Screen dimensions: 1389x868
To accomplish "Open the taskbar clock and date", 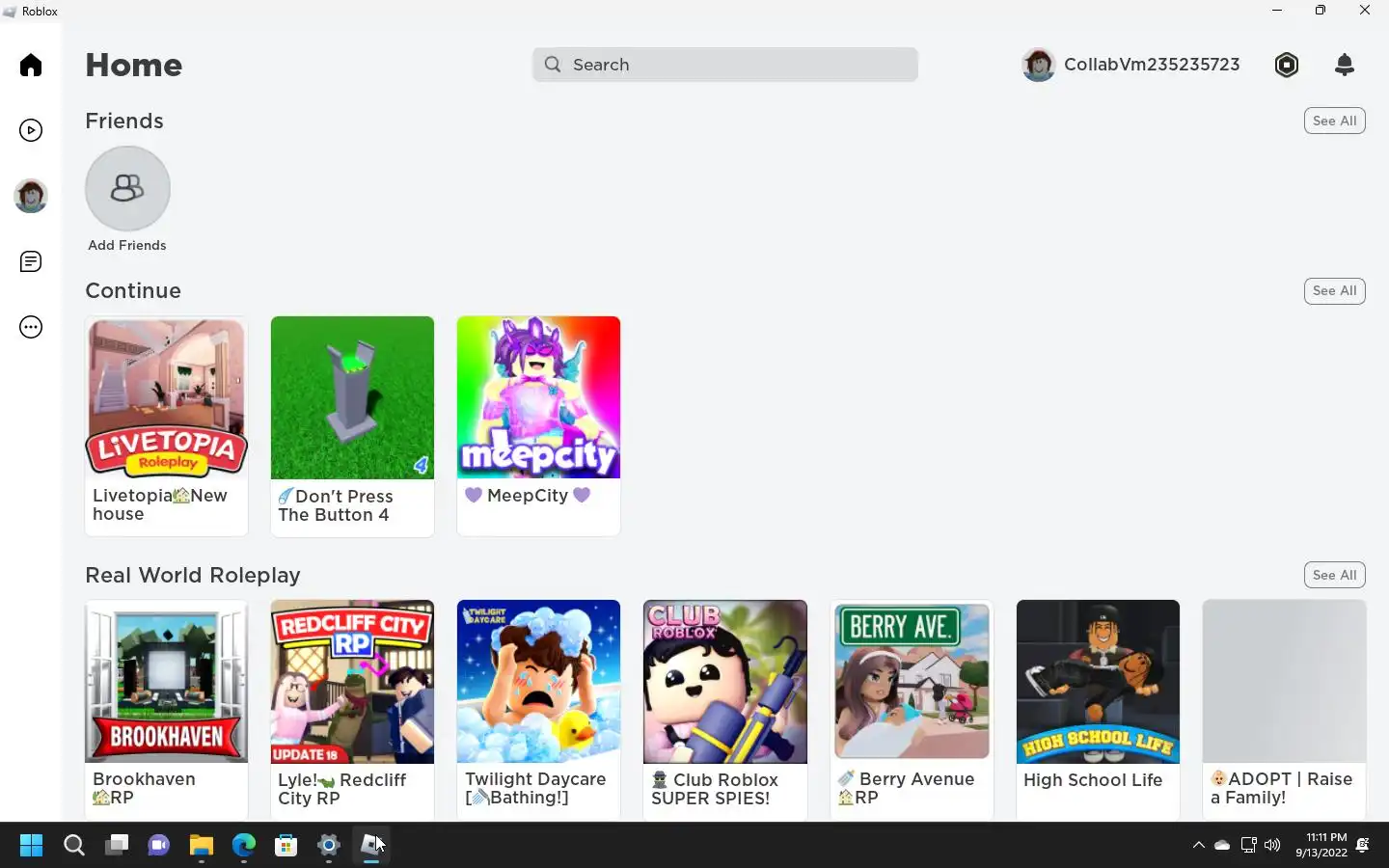I will (x=1321, y=846).
